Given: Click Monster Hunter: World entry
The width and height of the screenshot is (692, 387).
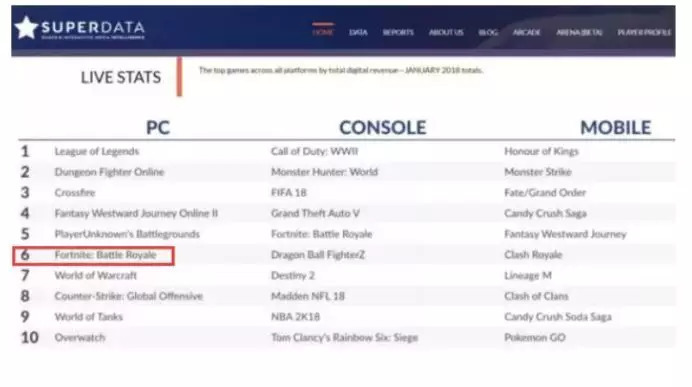Looking at the screenshot, I should tap(324, 172).
